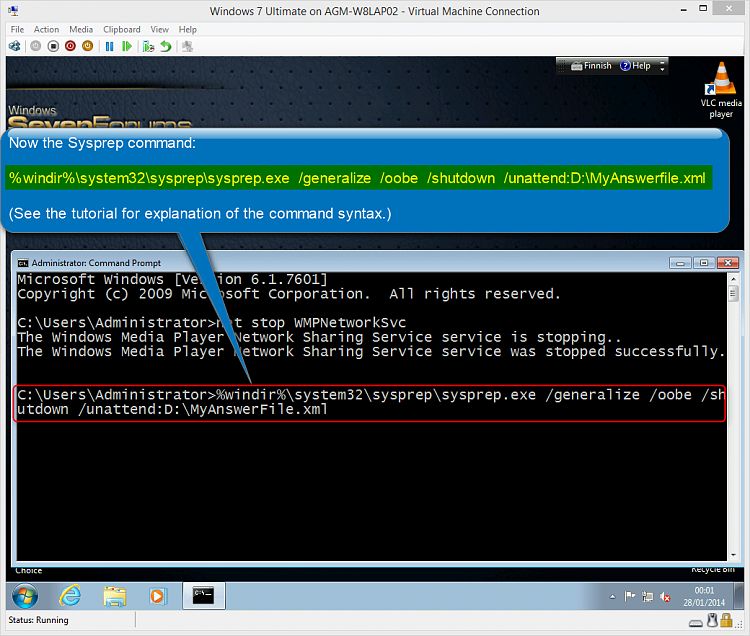This screenshot has height=636, width=750.
Task: Click the typed sysprep.exe command line
Action: pos(371,402)
